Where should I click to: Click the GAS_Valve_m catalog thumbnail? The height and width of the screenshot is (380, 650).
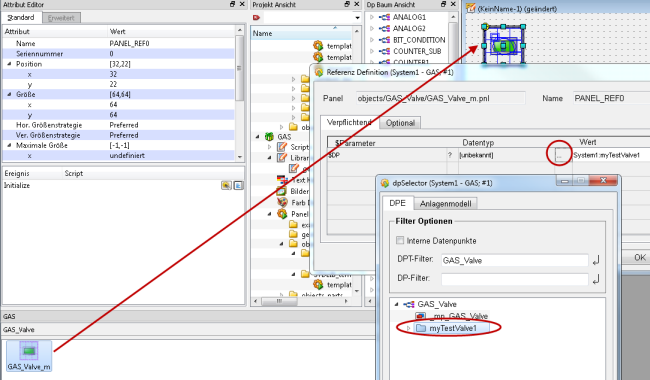29,356
